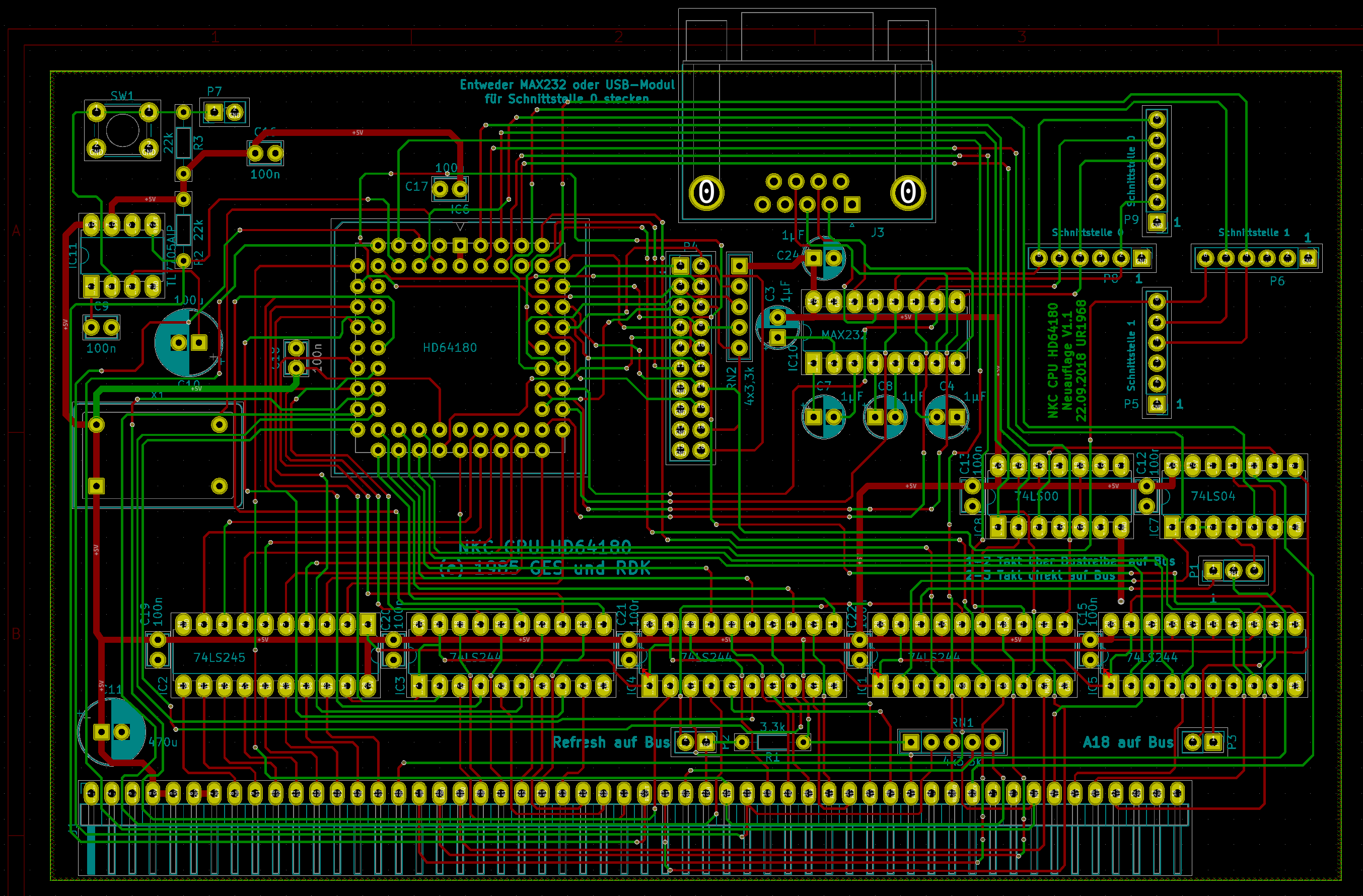Click the 74LS04 chip label

tap(1213, 496)
